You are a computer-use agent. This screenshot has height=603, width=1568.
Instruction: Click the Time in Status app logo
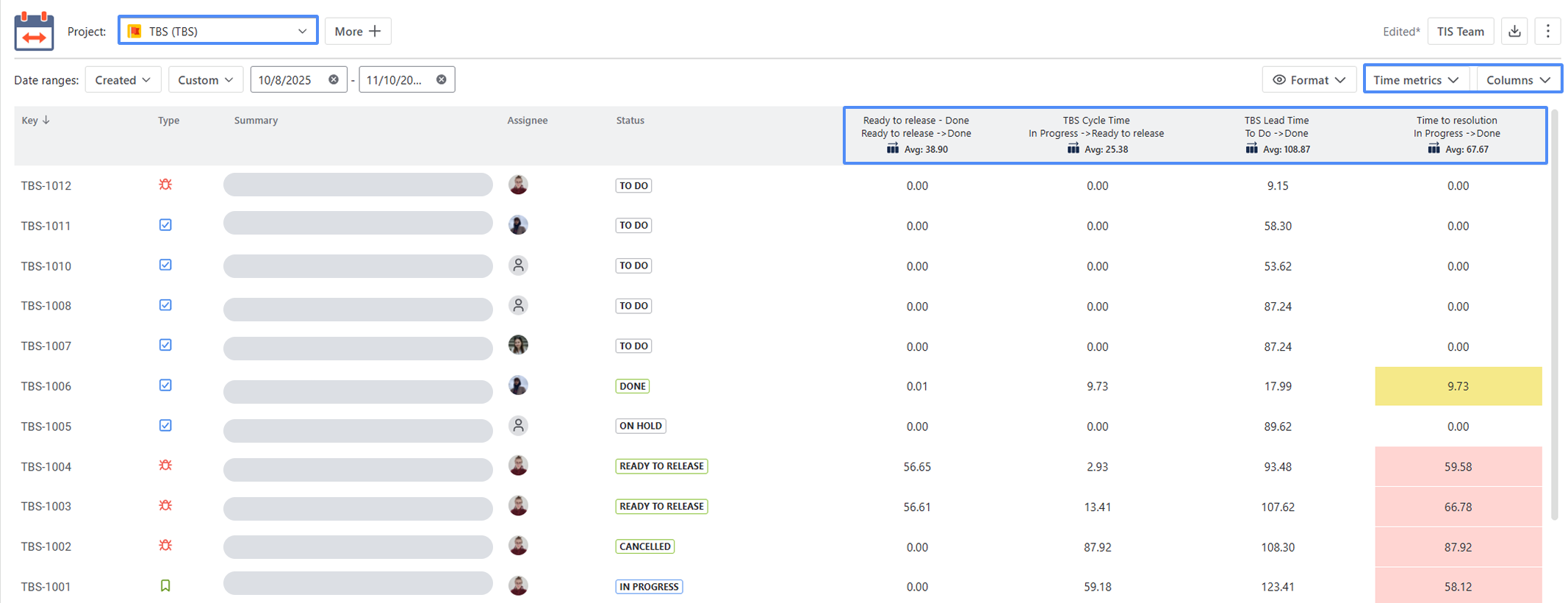(x=34, y=31)
